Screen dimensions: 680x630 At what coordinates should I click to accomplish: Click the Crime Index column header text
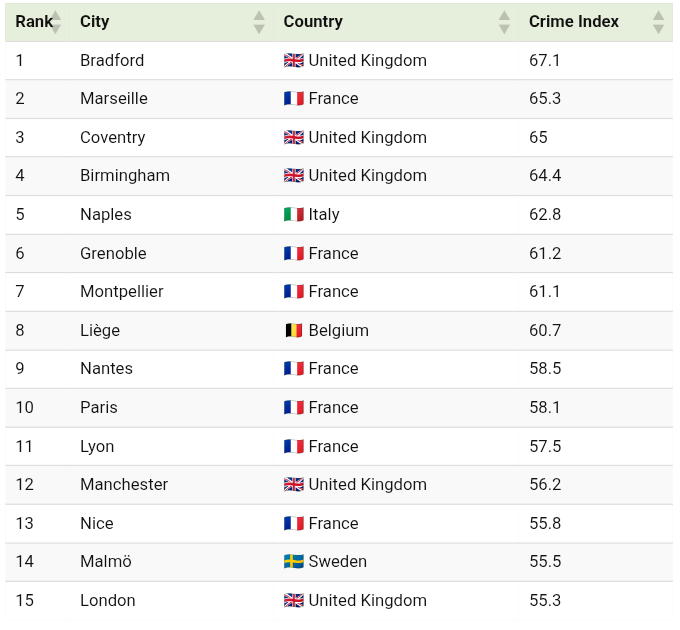574,22
